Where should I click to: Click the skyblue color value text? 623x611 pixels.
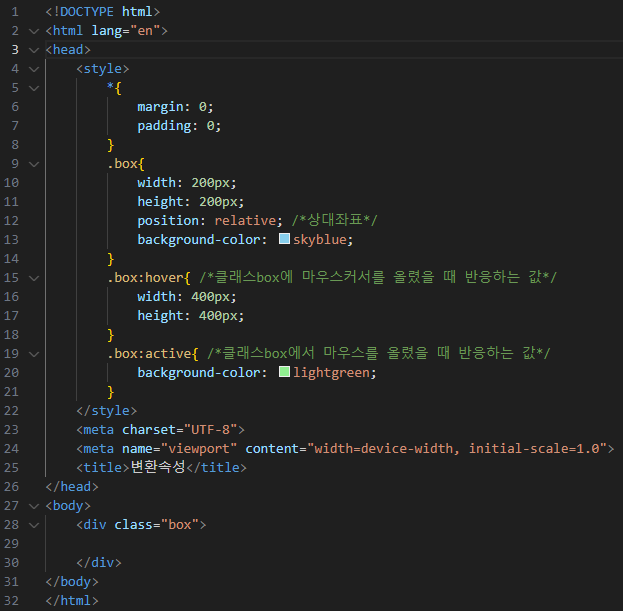tap(320, 240)
